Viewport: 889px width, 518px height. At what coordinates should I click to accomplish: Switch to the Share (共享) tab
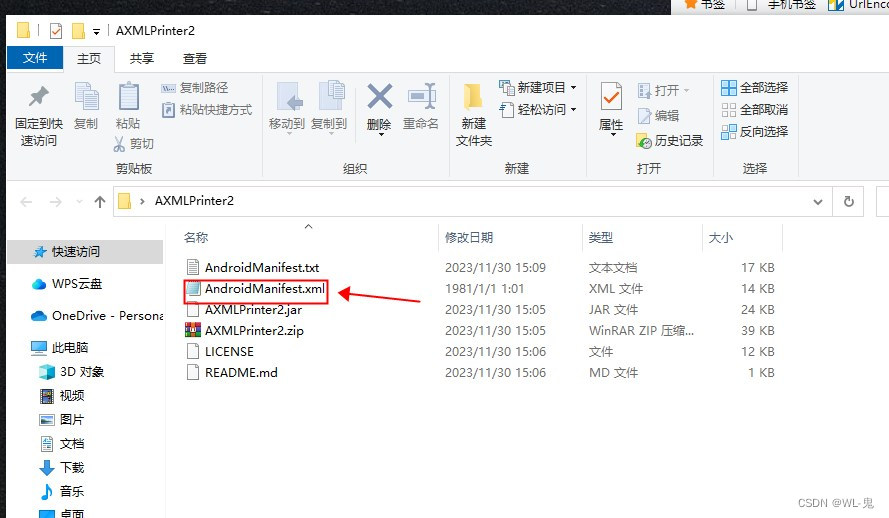coord(142,58)
